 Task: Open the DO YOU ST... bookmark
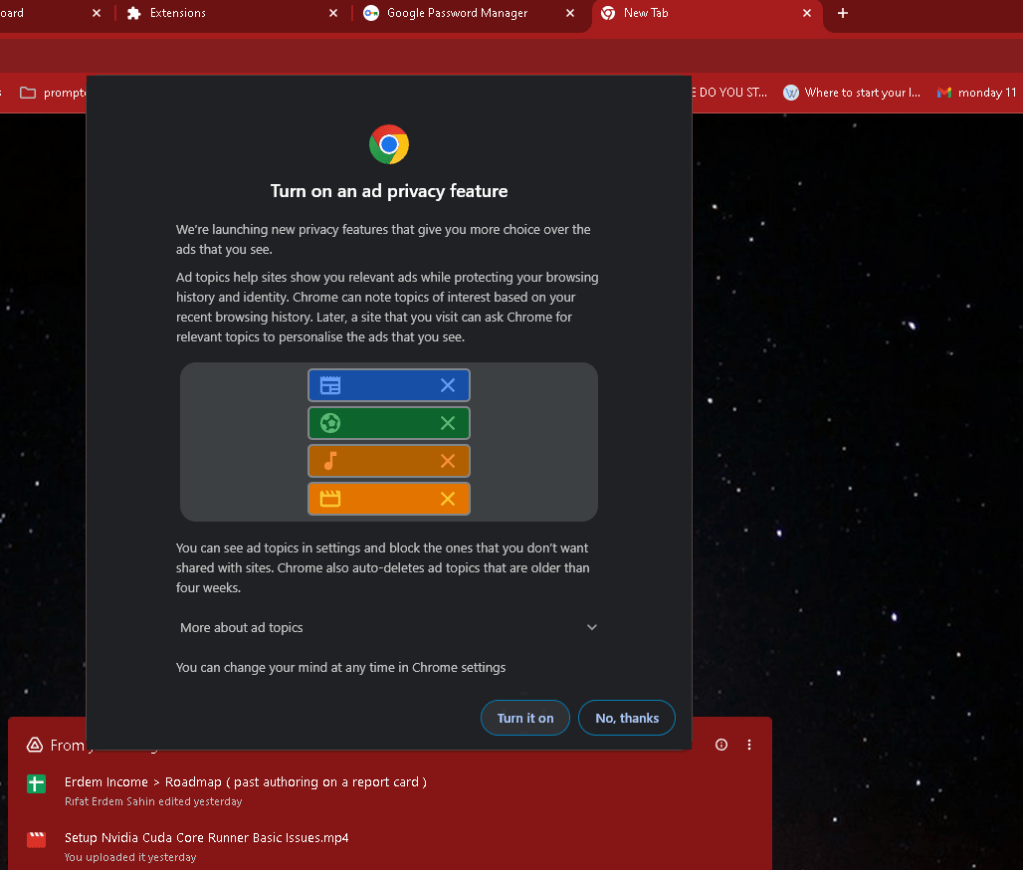pyautogui.click(x=729, y=93)
